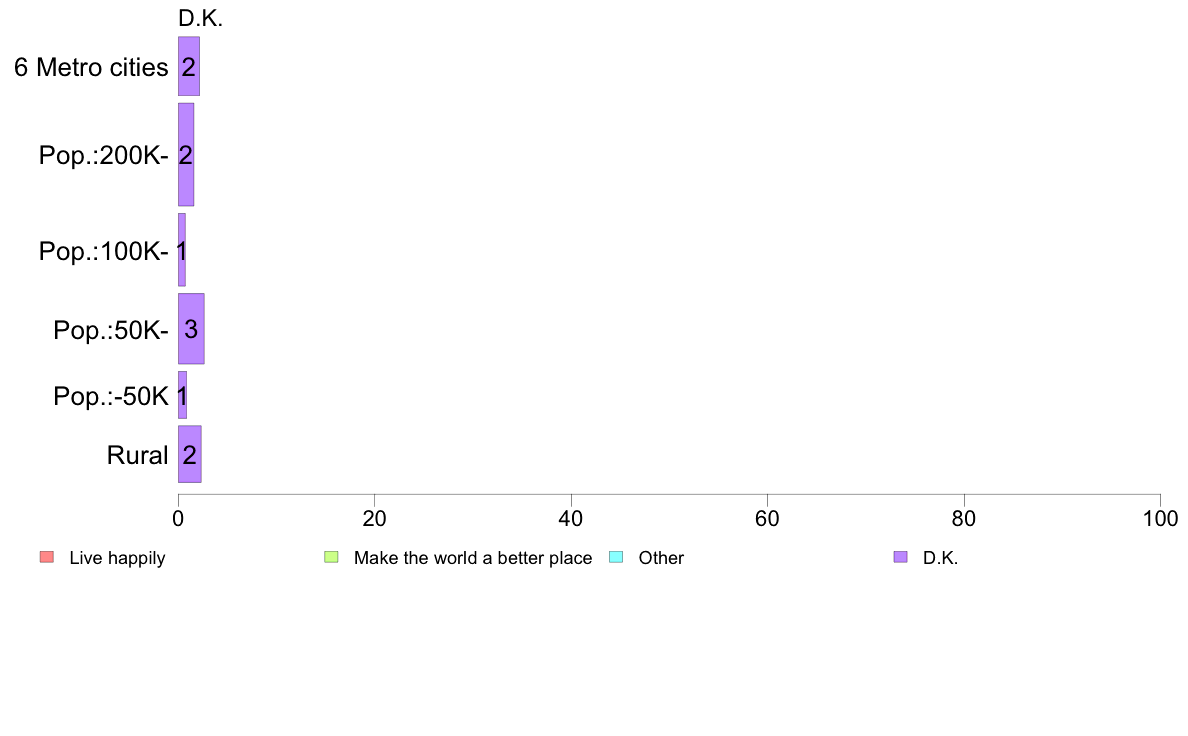Click the 100 tick on the x-axis
The image size is (1188, 736).
click(1160, 518)
